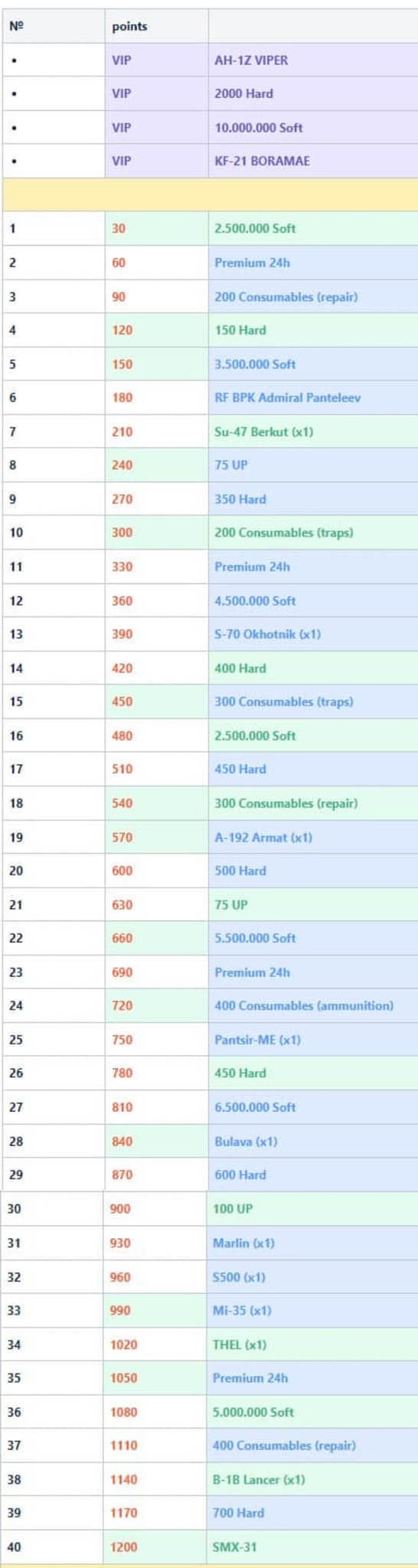This screenshot has height=1568, width=418.
Task: Click the 1200 points value
Action: tap(124, 1547)
